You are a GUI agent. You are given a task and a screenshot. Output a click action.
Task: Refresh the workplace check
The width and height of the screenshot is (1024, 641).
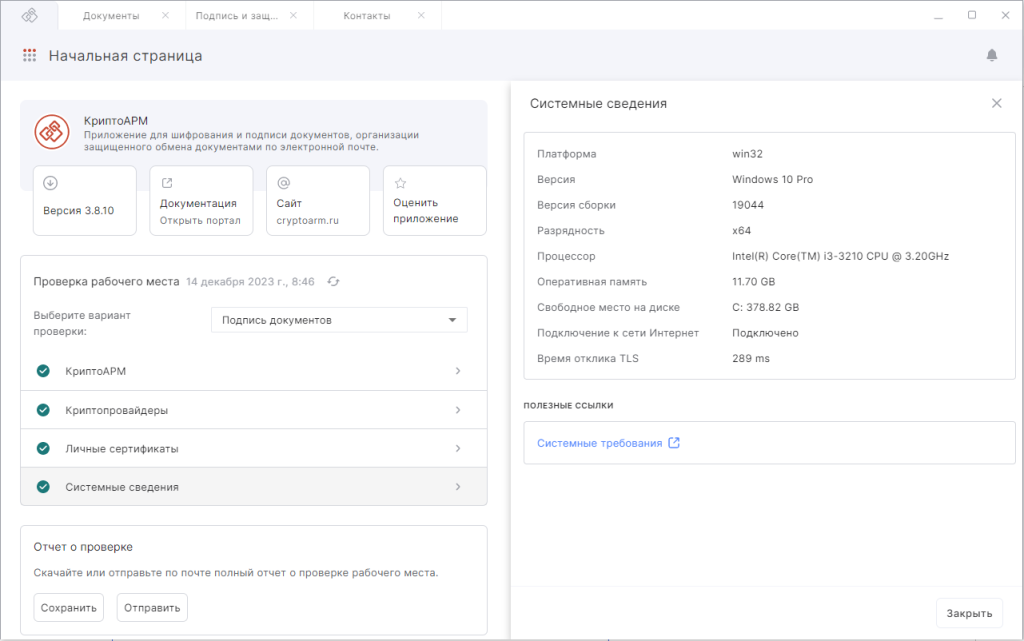coord(334,281)
